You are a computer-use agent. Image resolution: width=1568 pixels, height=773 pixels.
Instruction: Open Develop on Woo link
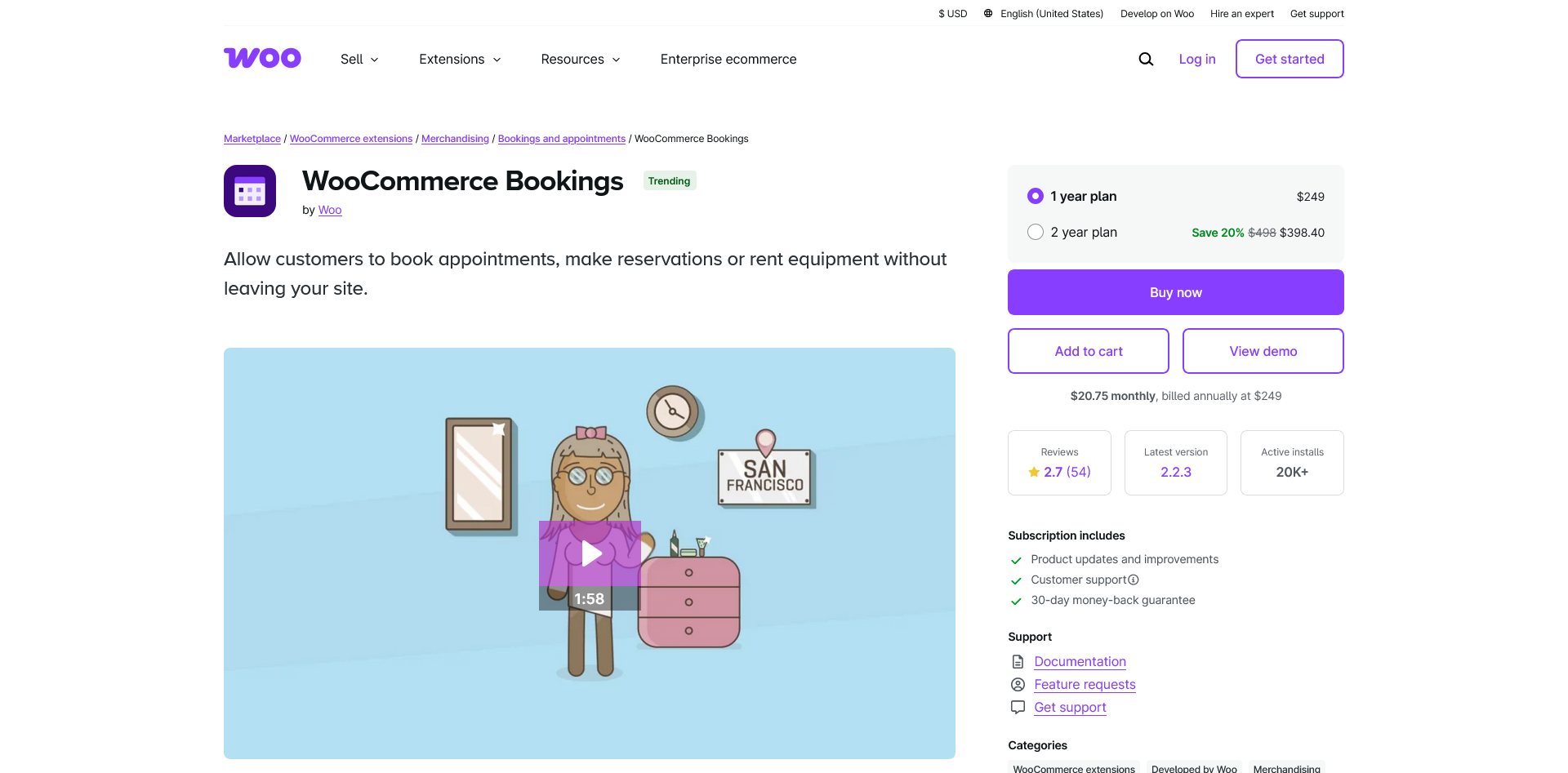coord(1157,13)
